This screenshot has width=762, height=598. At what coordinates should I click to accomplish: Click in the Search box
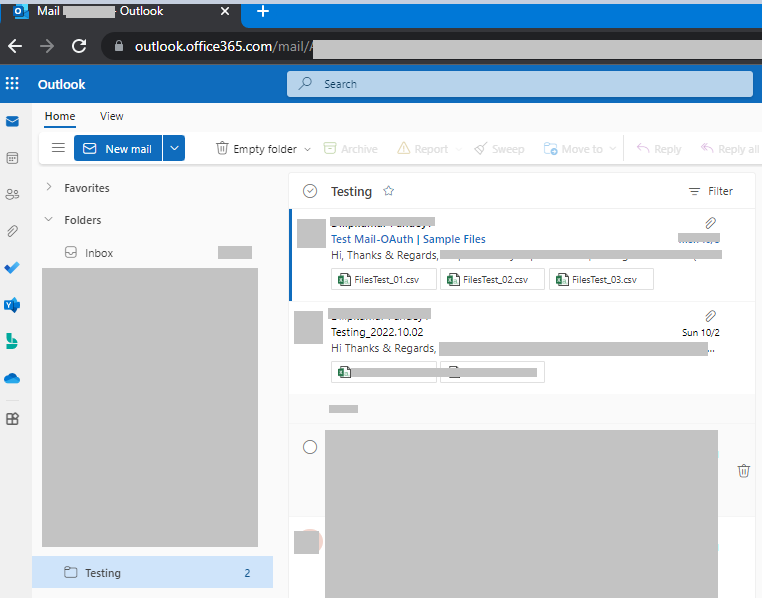pos(520,84)
